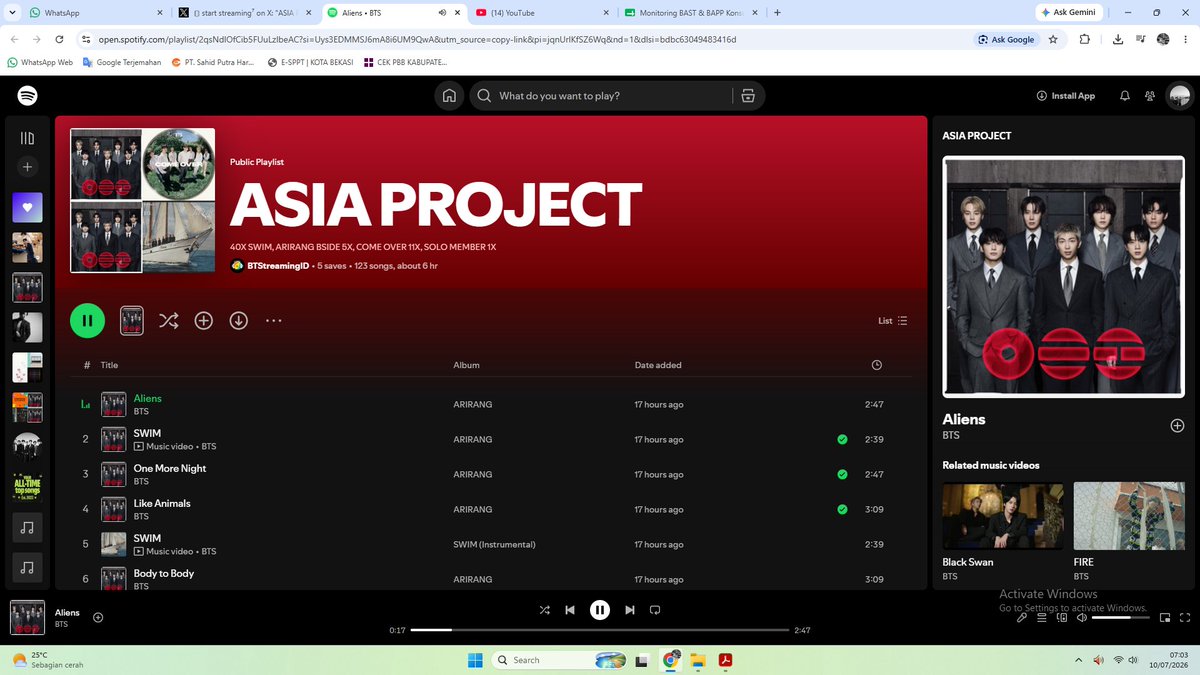The width and height of the screenshot is (1200, 675).
Task: Pause the playlist with the green button
Action: pyautogui.click(x=88, y=320)
